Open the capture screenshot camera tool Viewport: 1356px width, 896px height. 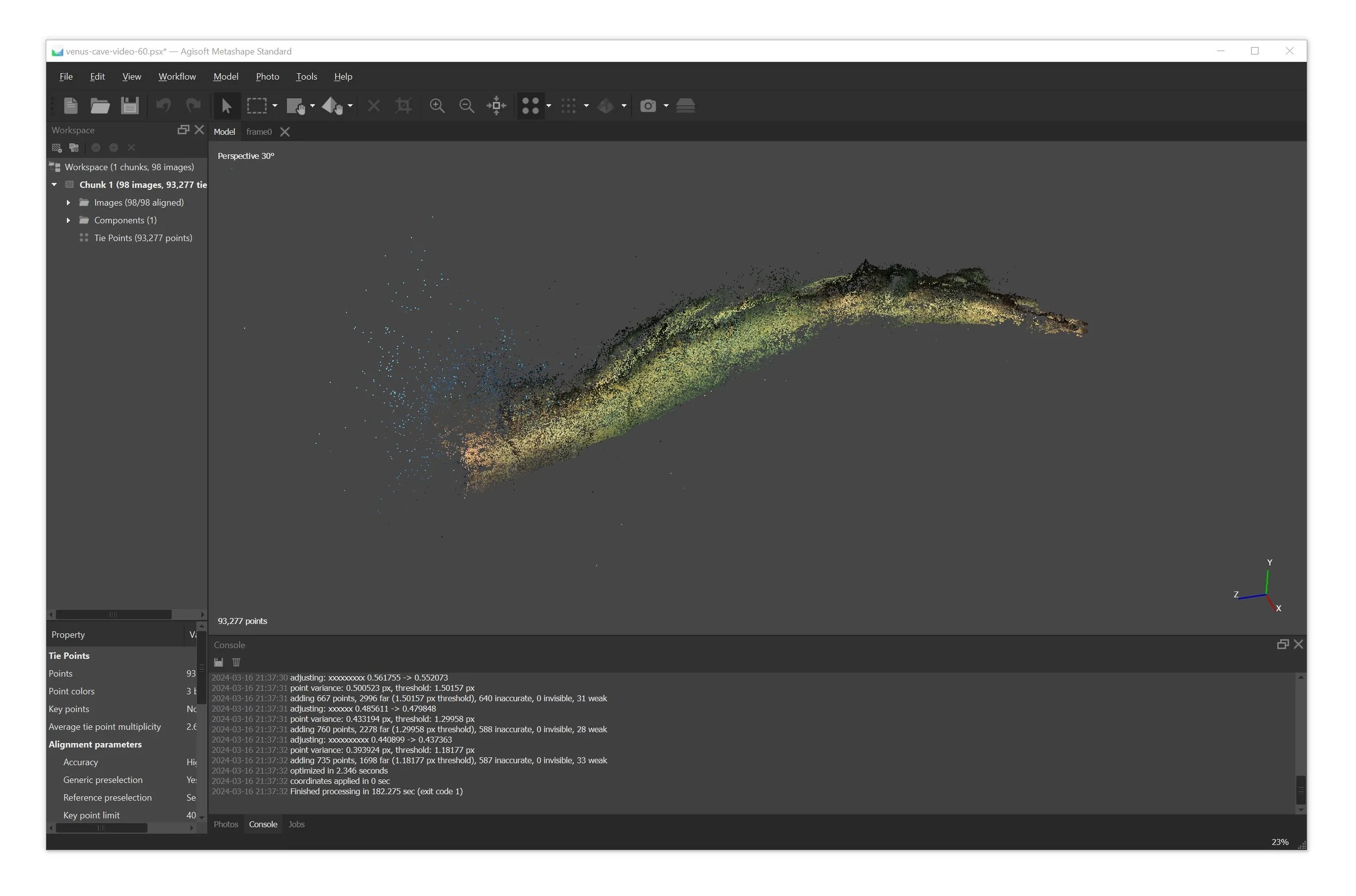click(649, 106)
